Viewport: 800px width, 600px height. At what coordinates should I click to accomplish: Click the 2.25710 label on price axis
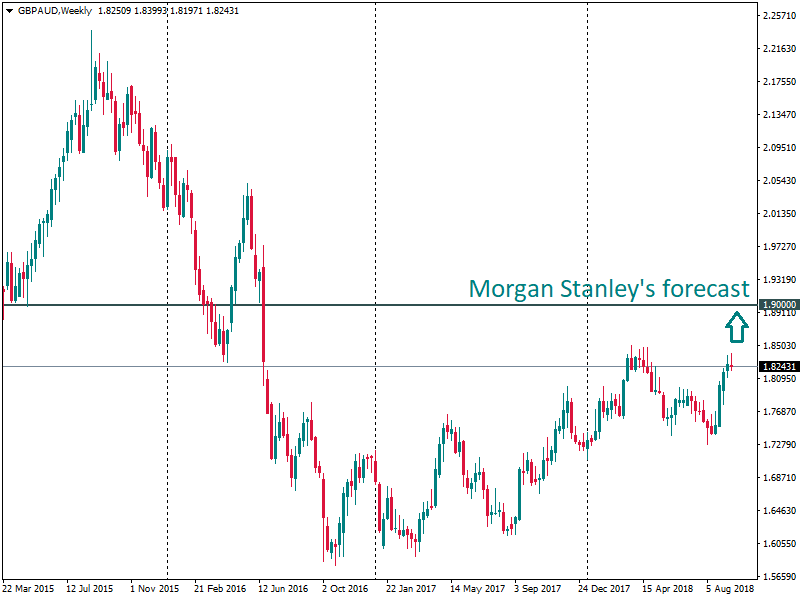777,16
